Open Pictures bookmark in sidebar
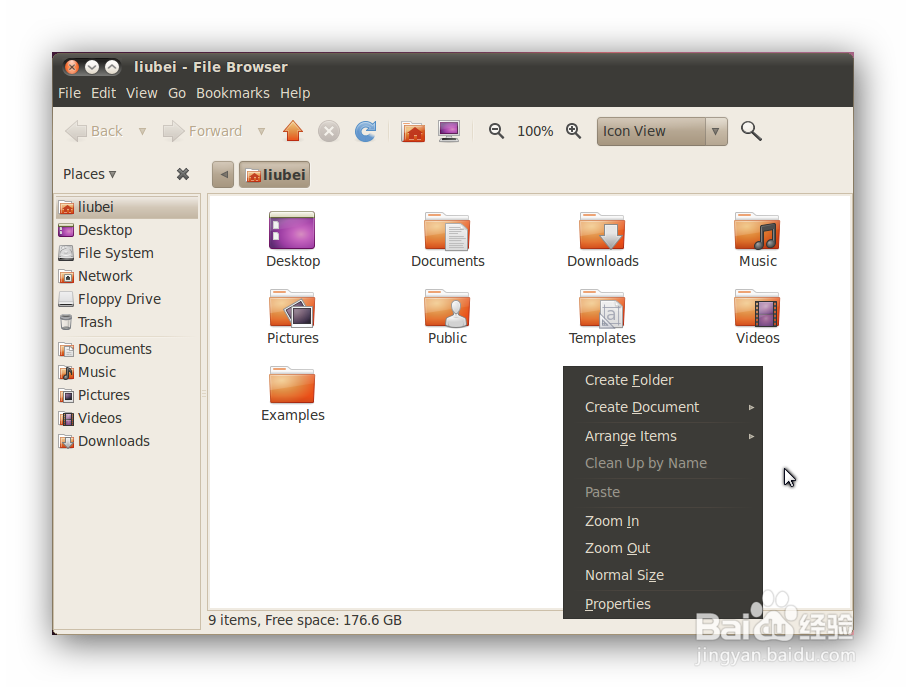 tap(127, 395)
